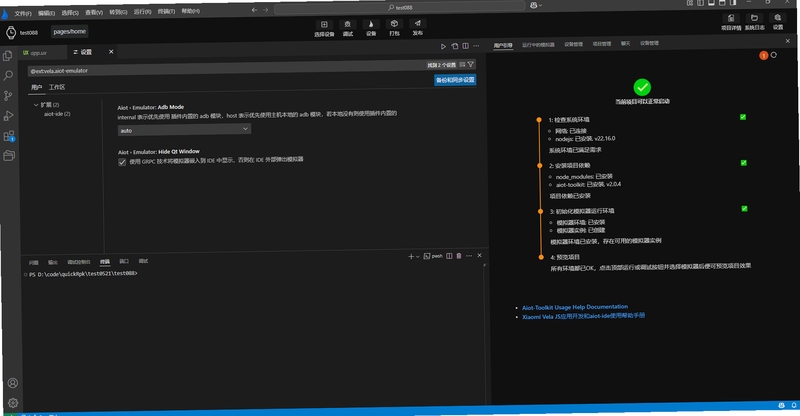Add new terminal with plus icon
The width and height of the screenshot is (800, 416).
coord(411,256)
